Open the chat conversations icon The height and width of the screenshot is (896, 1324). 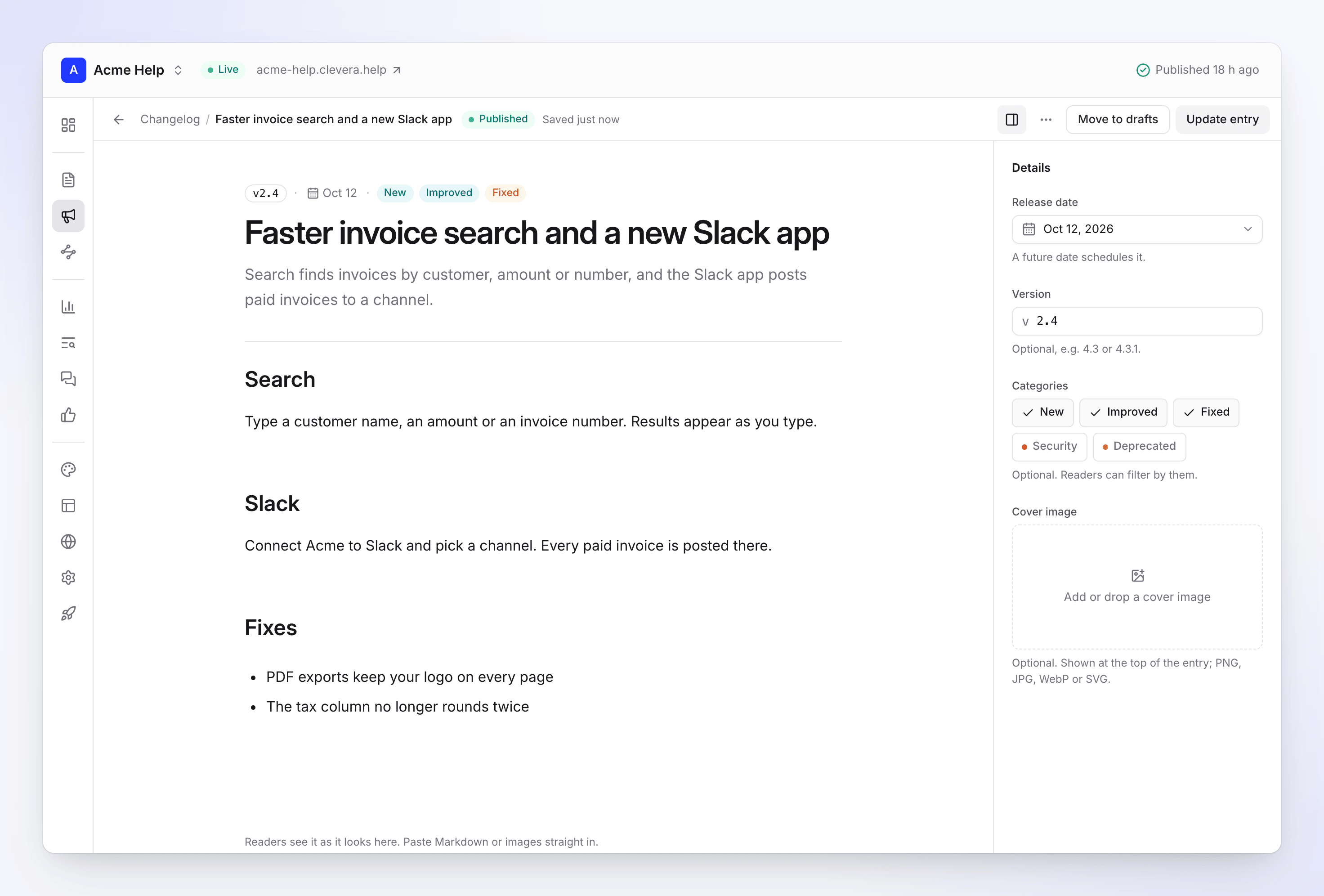(x=68, y=379)
